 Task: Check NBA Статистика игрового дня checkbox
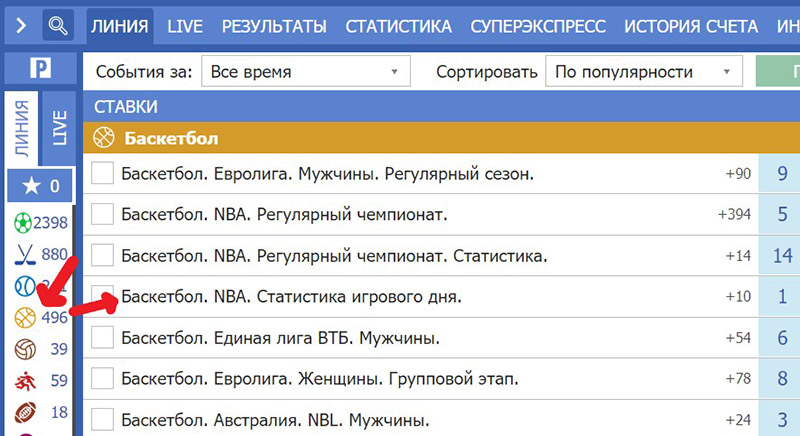tap(102, 296)
